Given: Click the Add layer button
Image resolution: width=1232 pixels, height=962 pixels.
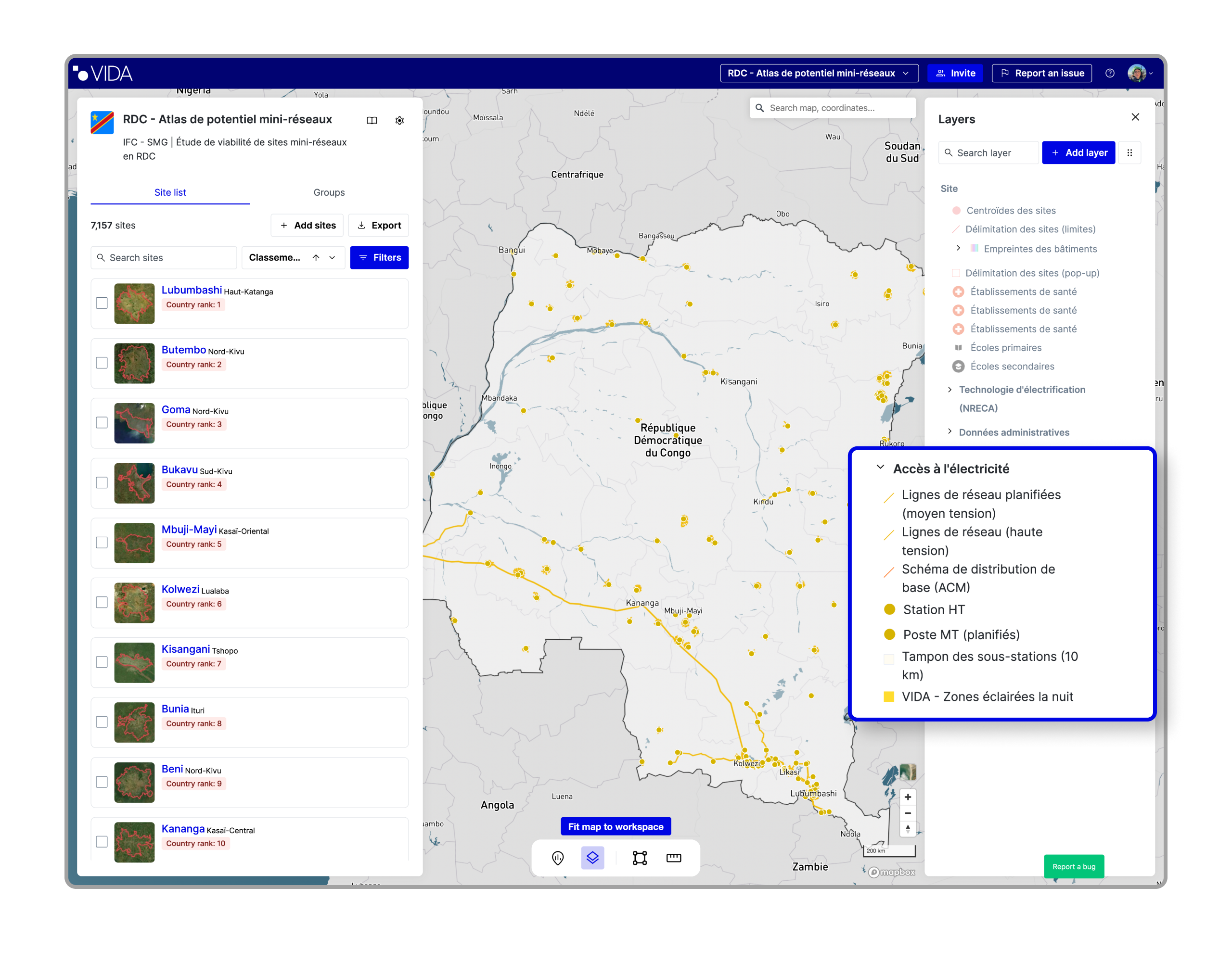Looking at the screenshot, I should 1078,153.
